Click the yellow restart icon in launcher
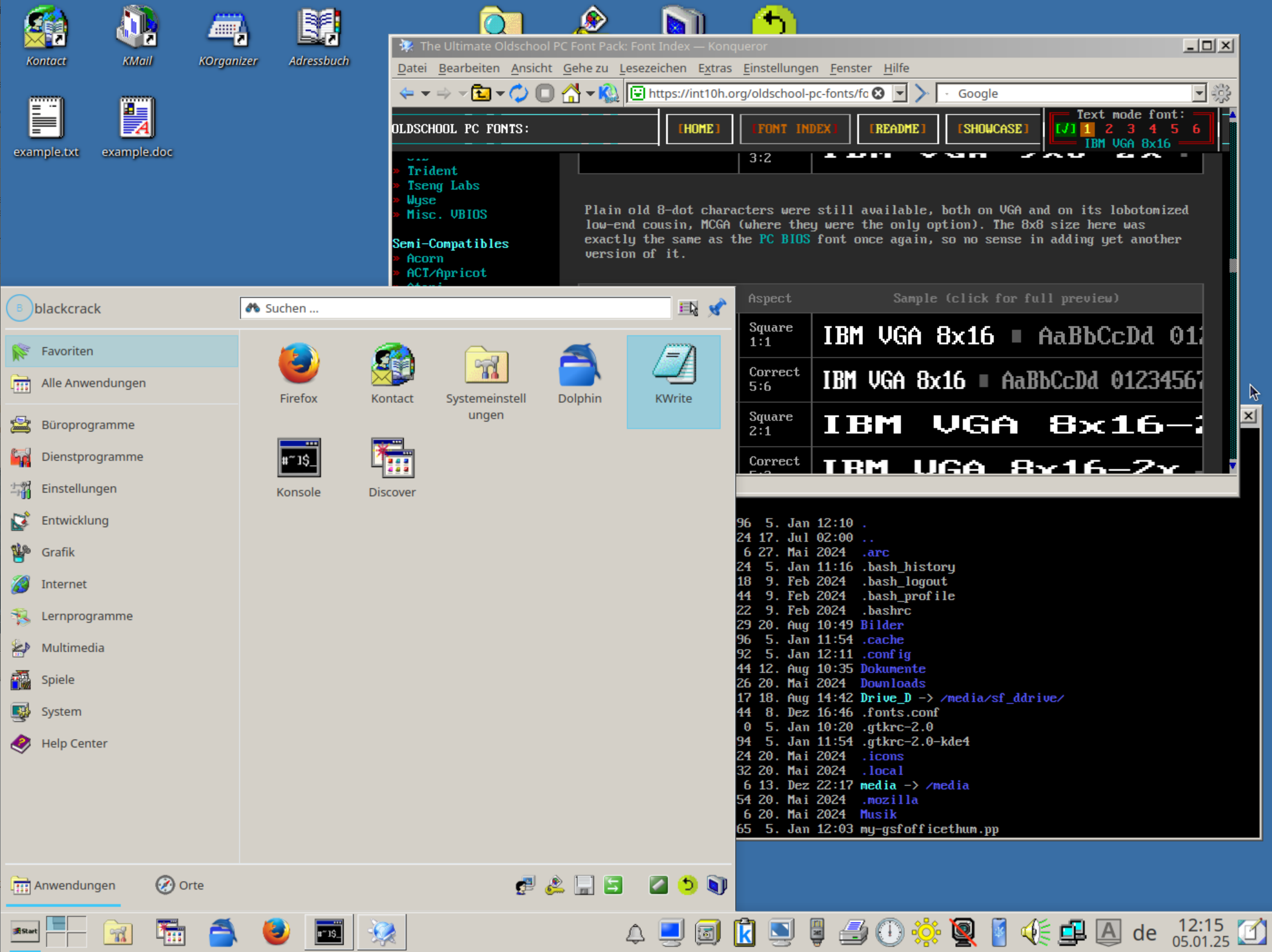This screenshot has width=1272, height=952. click(x=688, y=885)
